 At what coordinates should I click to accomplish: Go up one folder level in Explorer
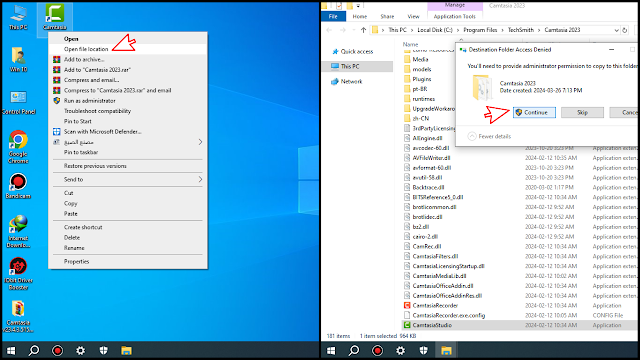pos(363,30)
